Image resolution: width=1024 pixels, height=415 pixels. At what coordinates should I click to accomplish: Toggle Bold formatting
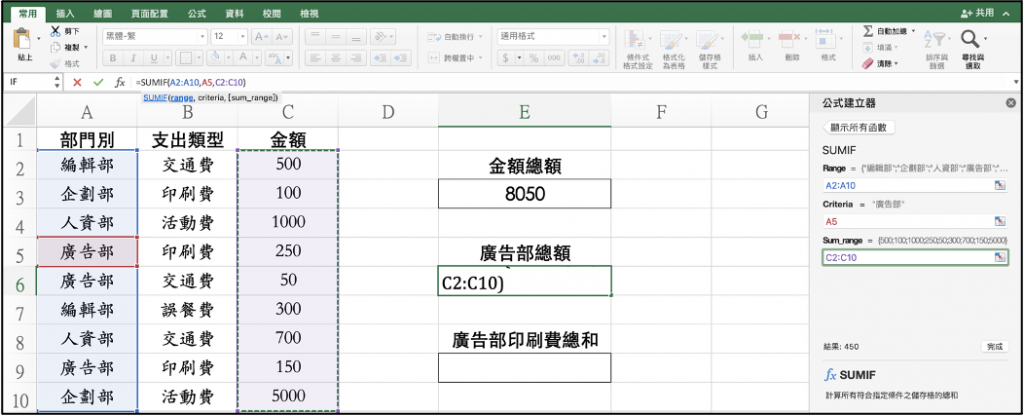pyautogui.click(x=113, y=58)
